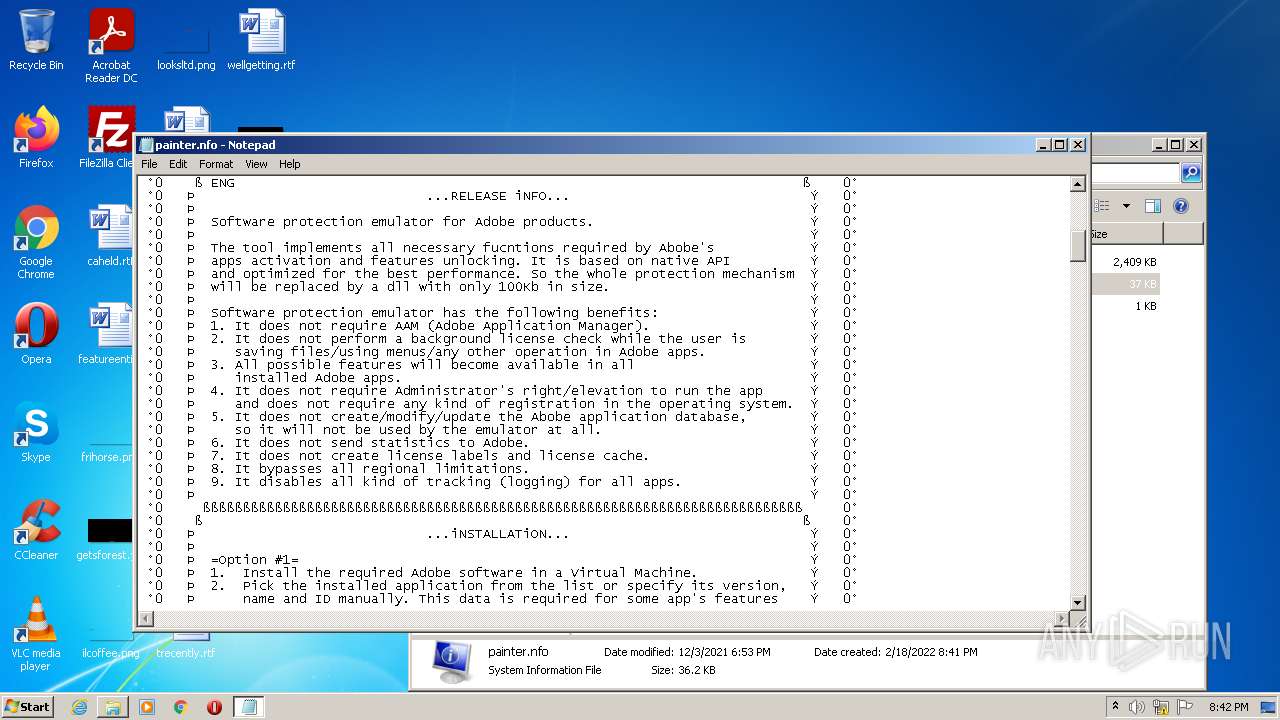Click Notepad's vertical scrollbar thumb
Viewport: 1280px width, 720px height.
point(1078,245)
